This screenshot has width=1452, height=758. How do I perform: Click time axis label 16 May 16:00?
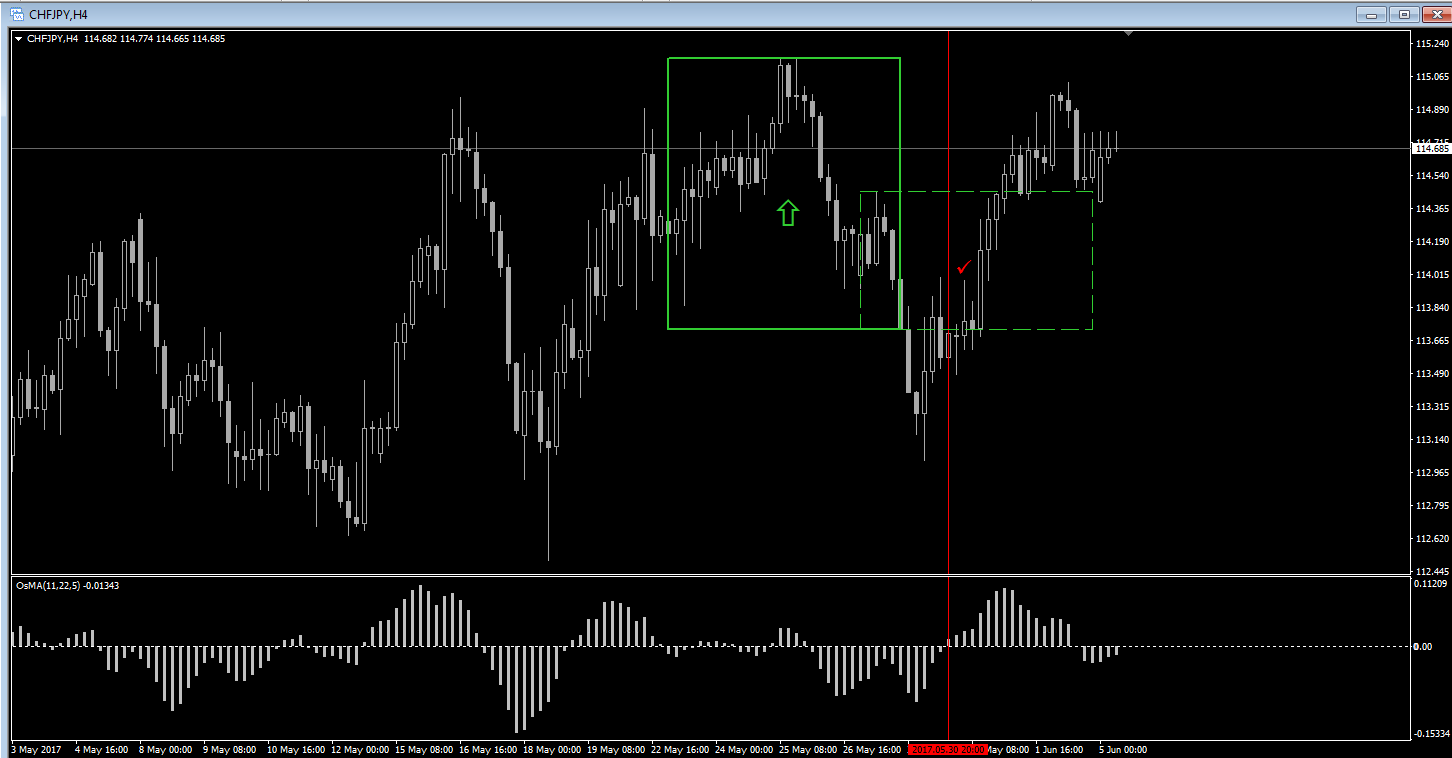[489, 749]
